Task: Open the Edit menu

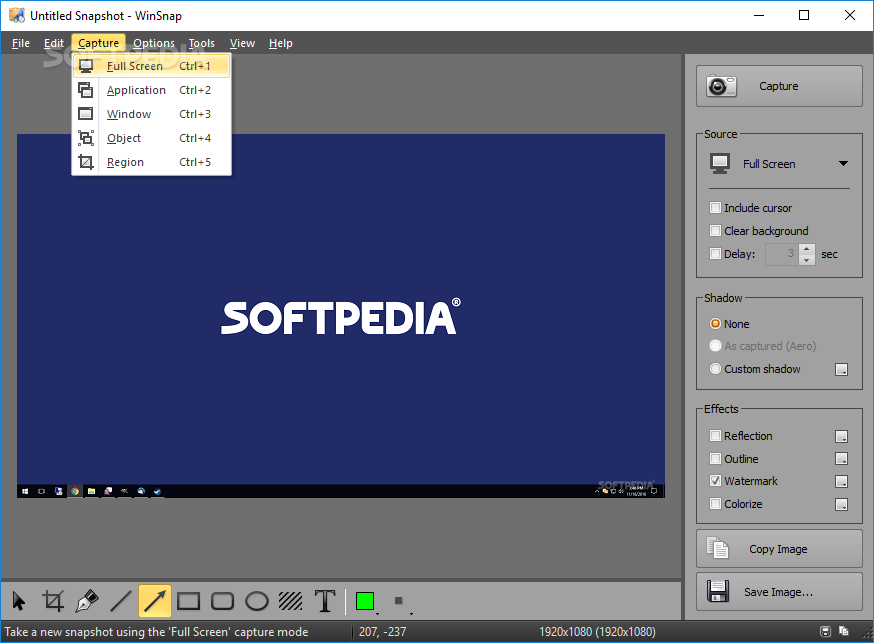Action: pyautogui.click(x=54, y=43)
